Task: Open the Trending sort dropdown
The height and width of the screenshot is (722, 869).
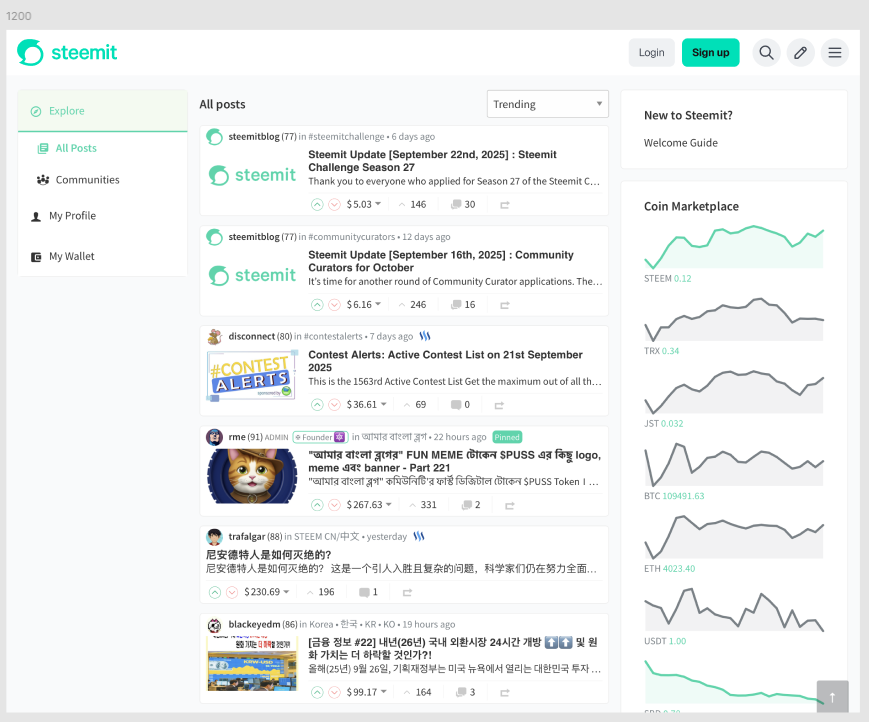Action: tap(548, 104)
